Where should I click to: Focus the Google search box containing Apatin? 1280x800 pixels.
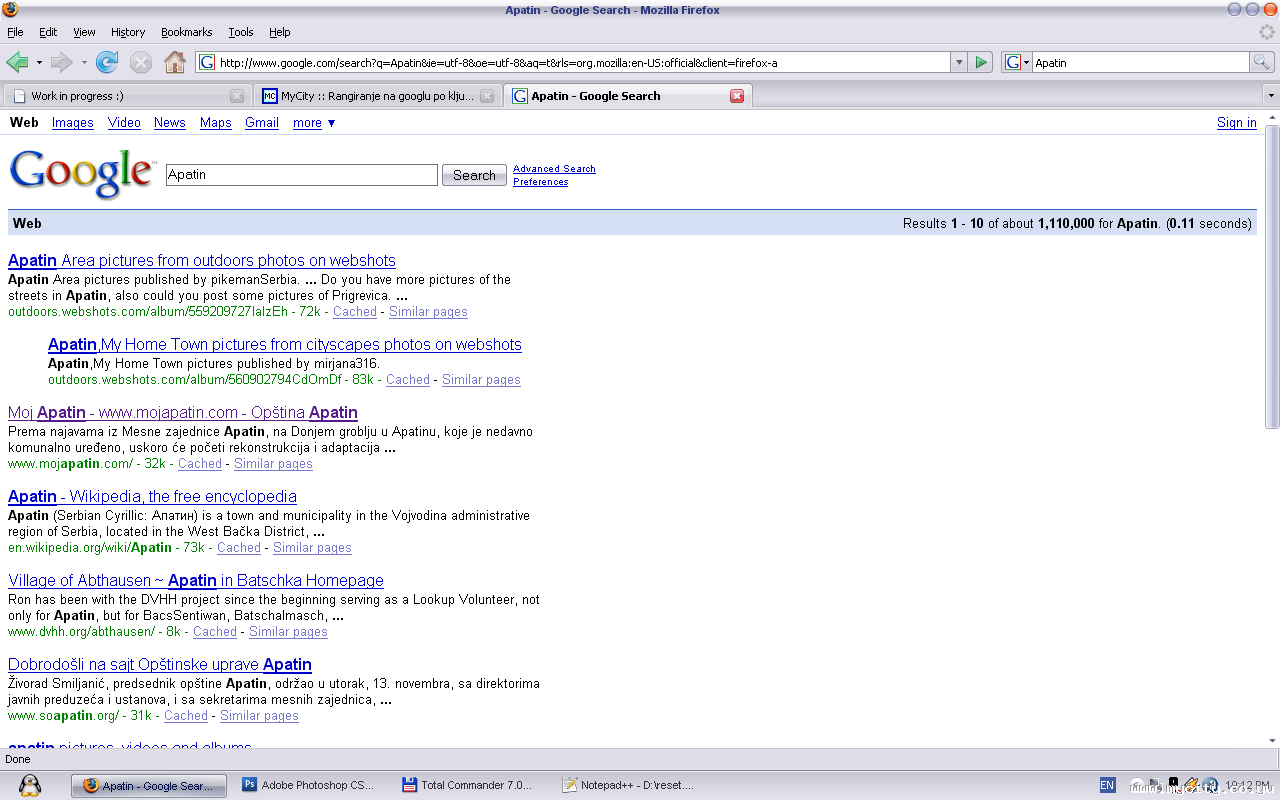[x=302, y=175]
